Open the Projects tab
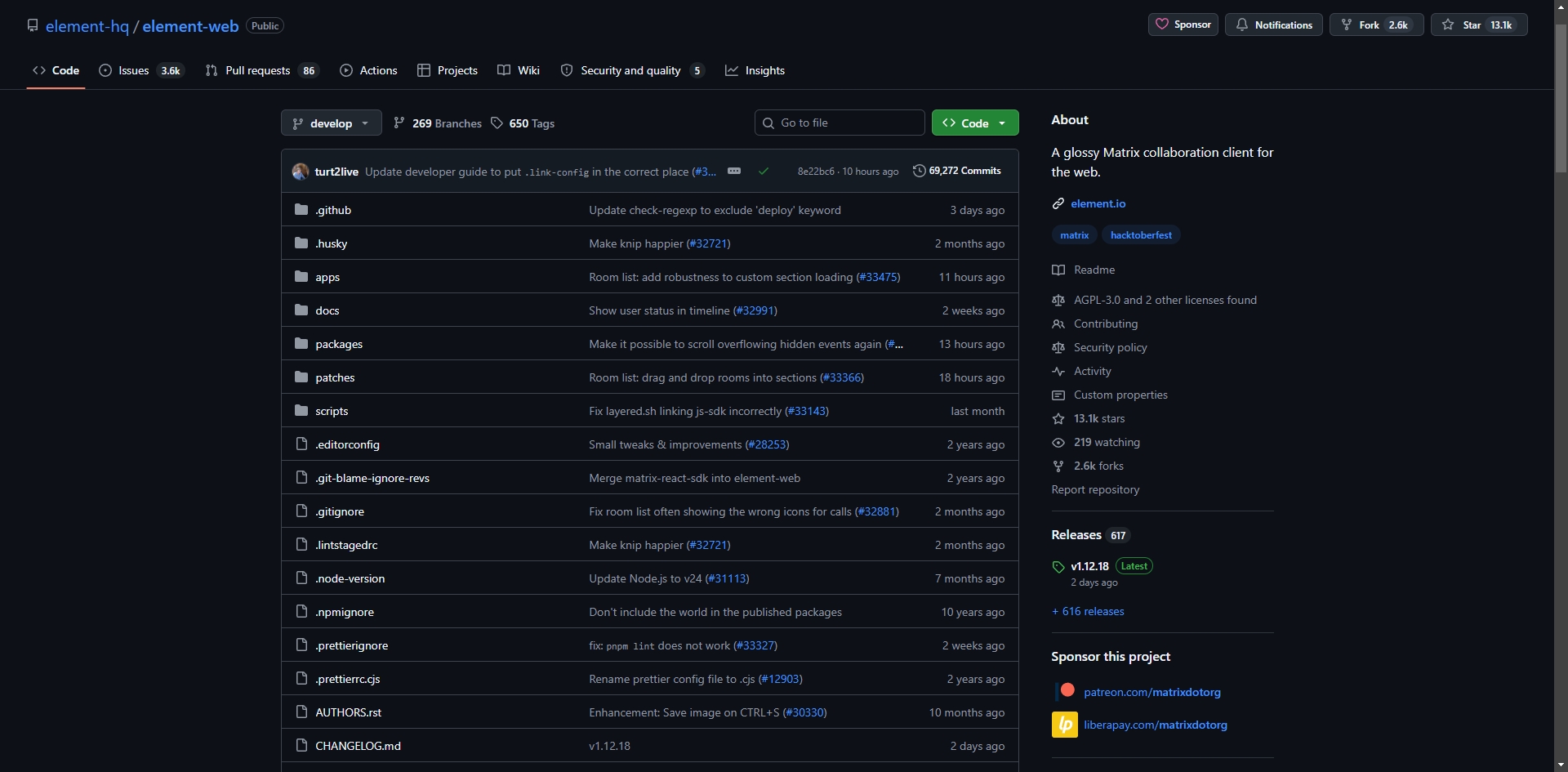Viewport: 1568px width, 772px height. click(x=448, y=70)
